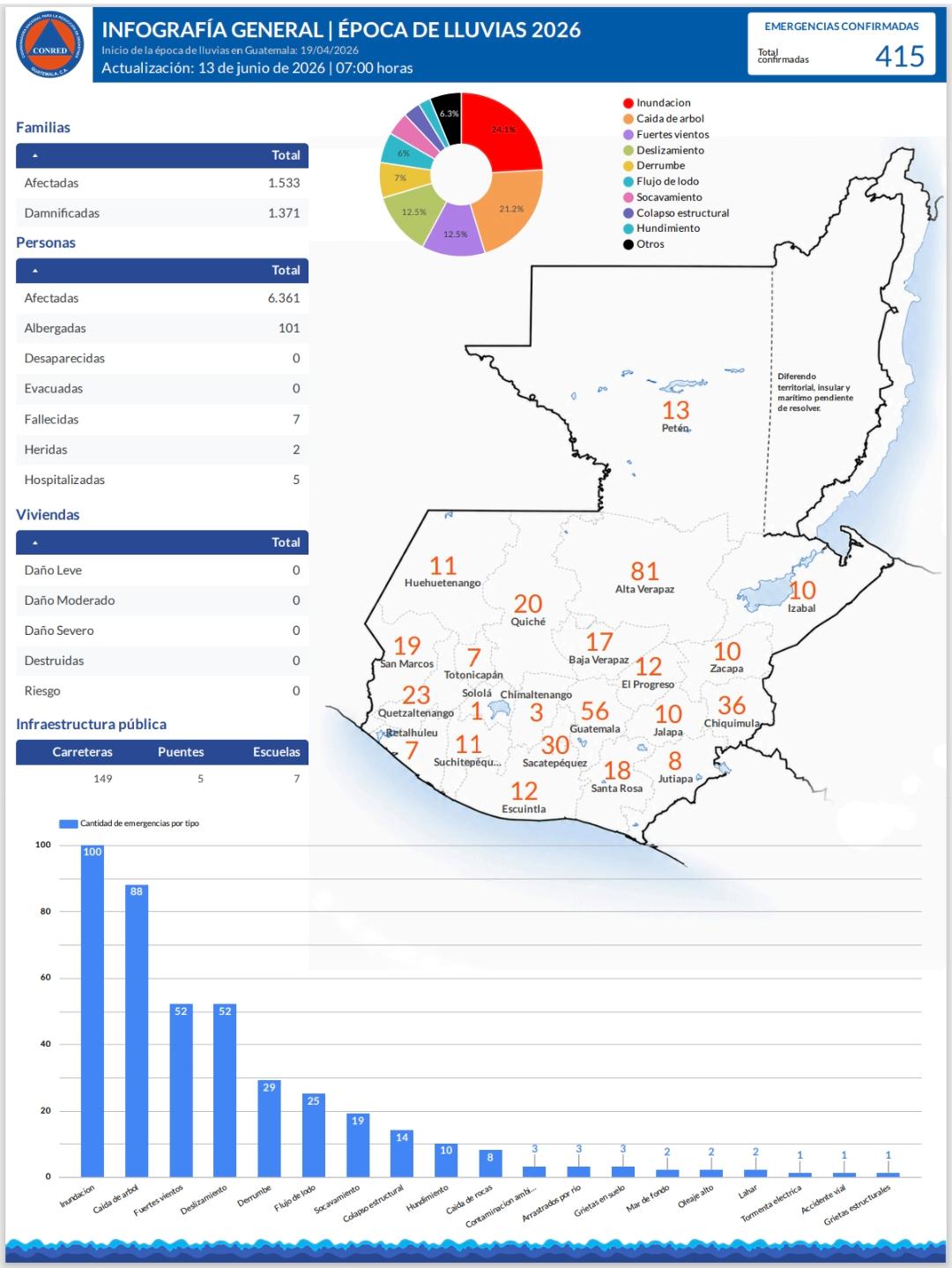Click Santa Rosa number 18 on the map
Image resolution: width=952 pixels, height=1268 pixels.
click(617, 771)
